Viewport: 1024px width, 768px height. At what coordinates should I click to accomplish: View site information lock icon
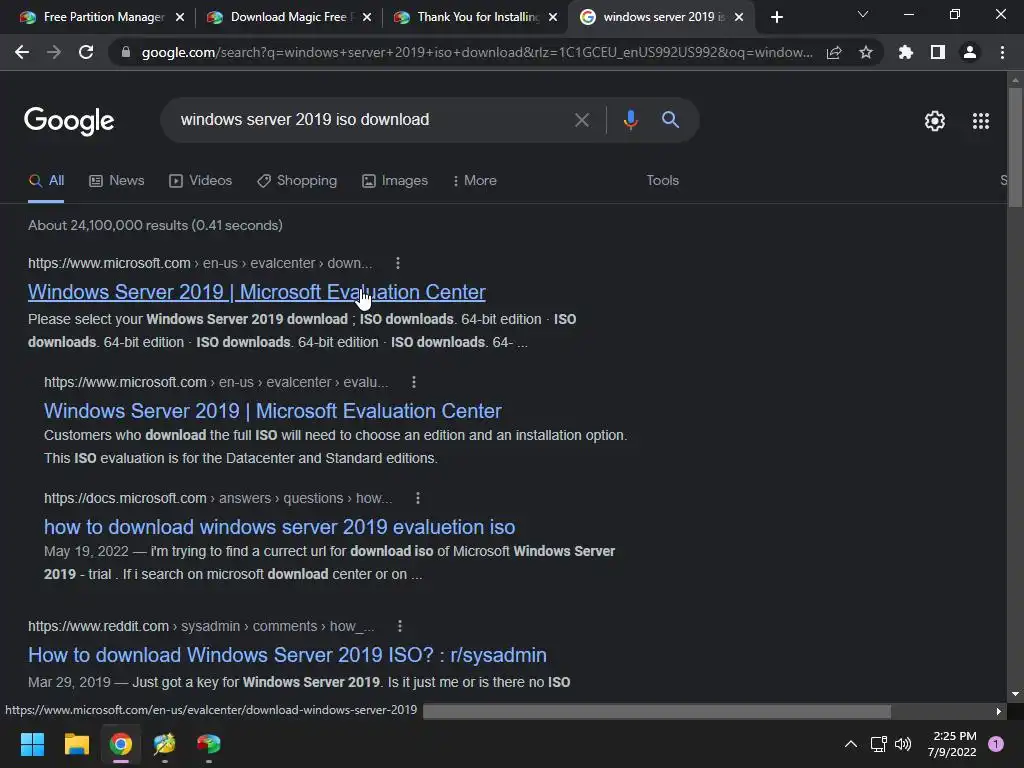(x=126, y=52)
